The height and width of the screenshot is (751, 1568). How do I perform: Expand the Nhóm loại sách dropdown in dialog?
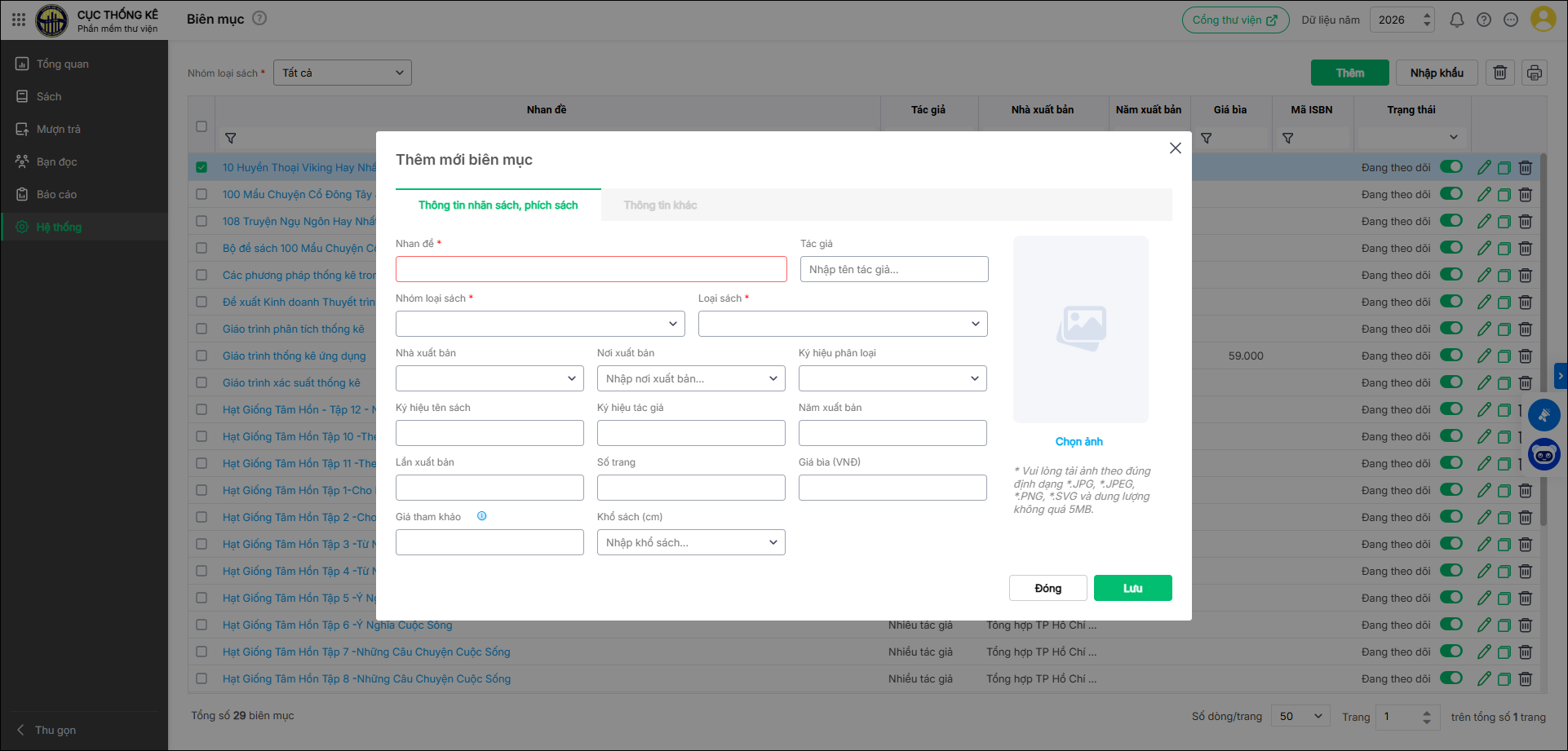point(540,324)
